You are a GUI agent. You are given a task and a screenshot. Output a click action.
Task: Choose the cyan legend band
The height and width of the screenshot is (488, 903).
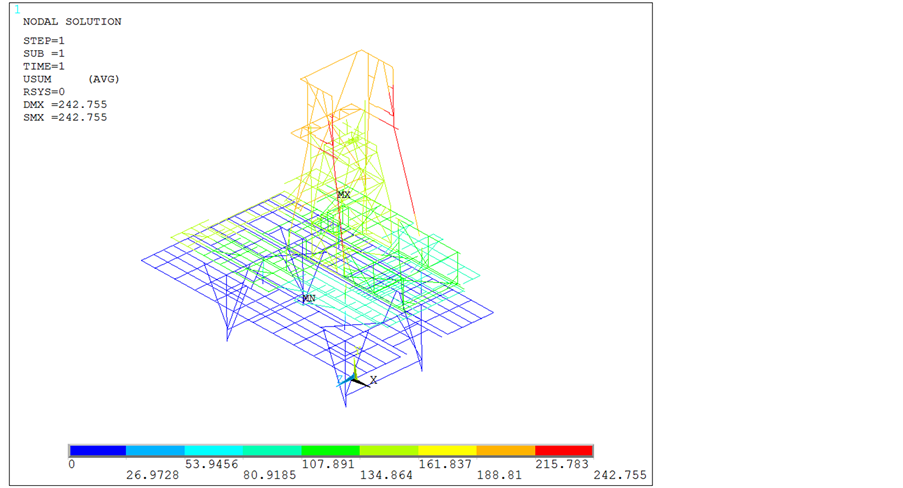click(x=214, y=450)
